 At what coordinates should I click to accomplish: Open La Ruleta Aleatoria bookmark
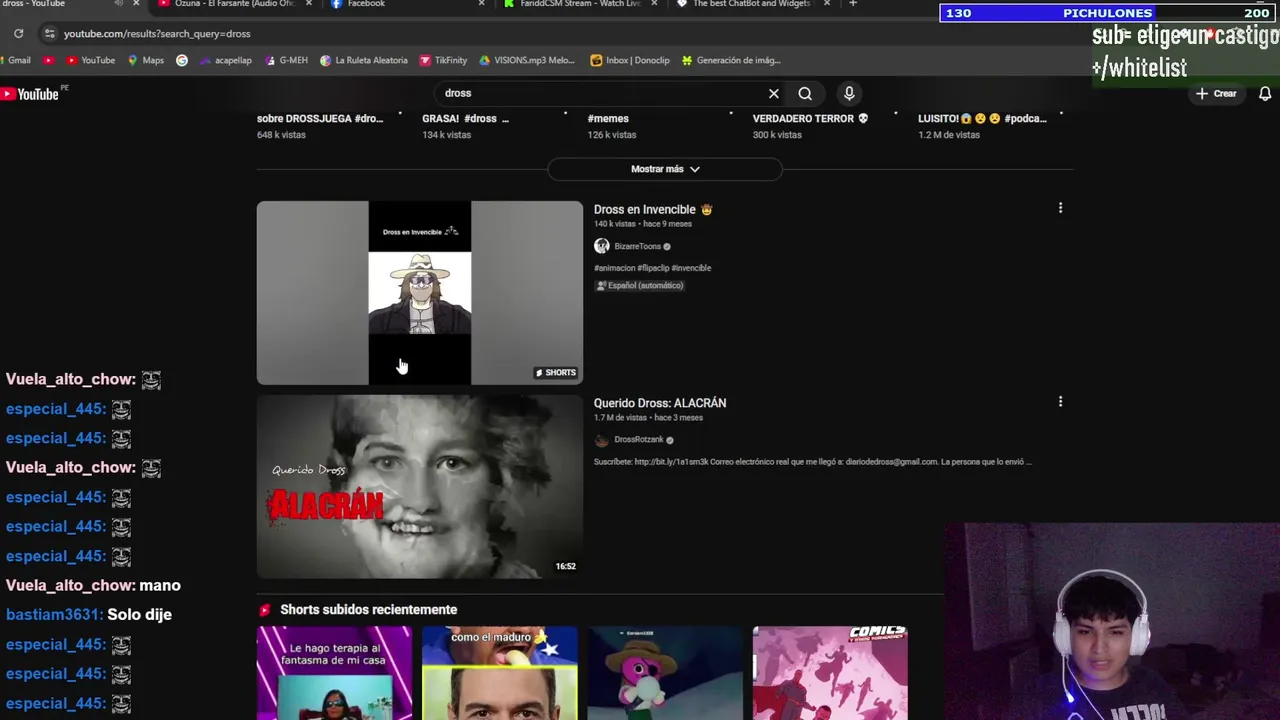(x=364, y=60)
